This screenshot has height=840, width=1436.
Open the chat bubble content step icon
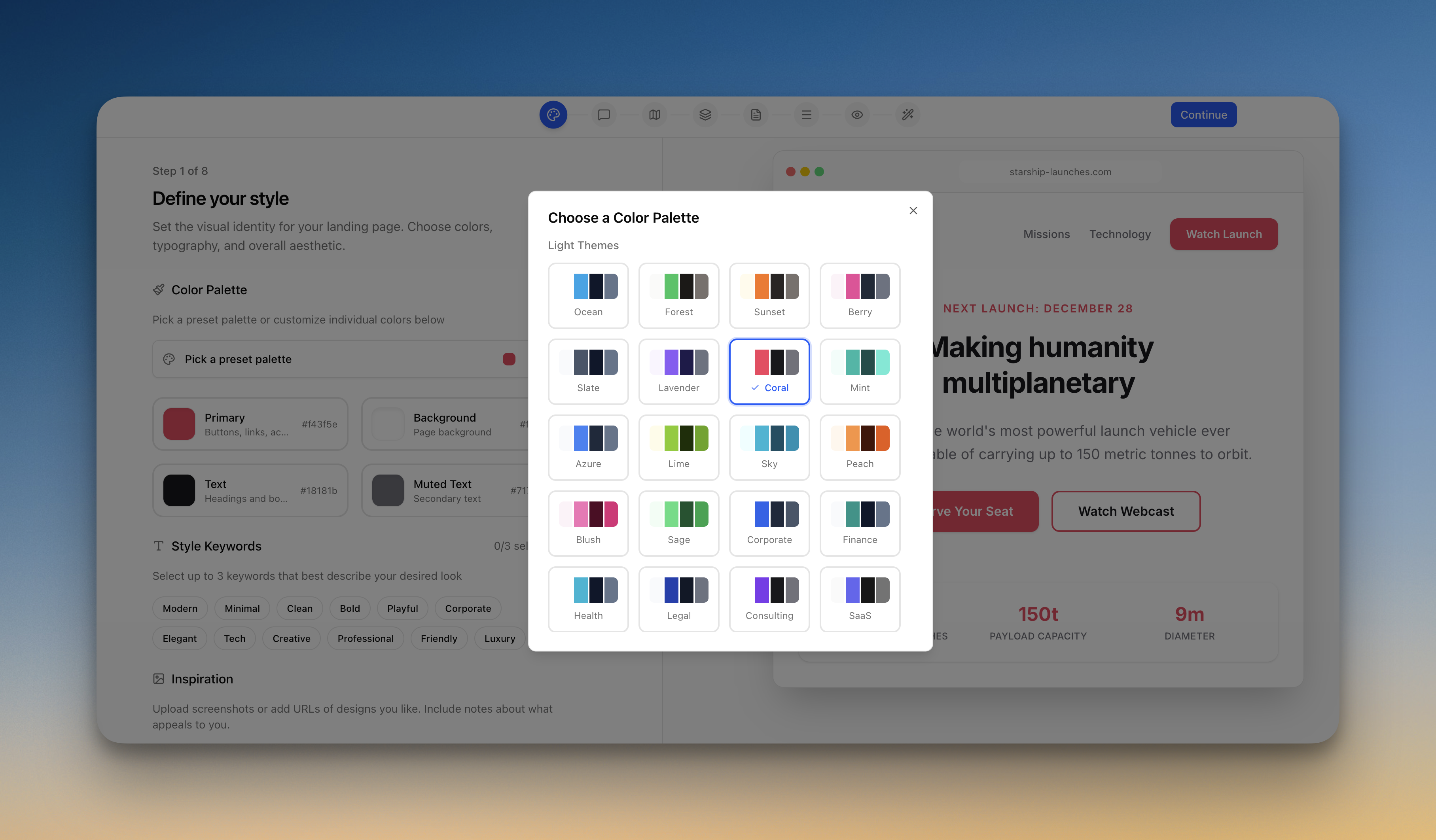(x=603, y=114)
